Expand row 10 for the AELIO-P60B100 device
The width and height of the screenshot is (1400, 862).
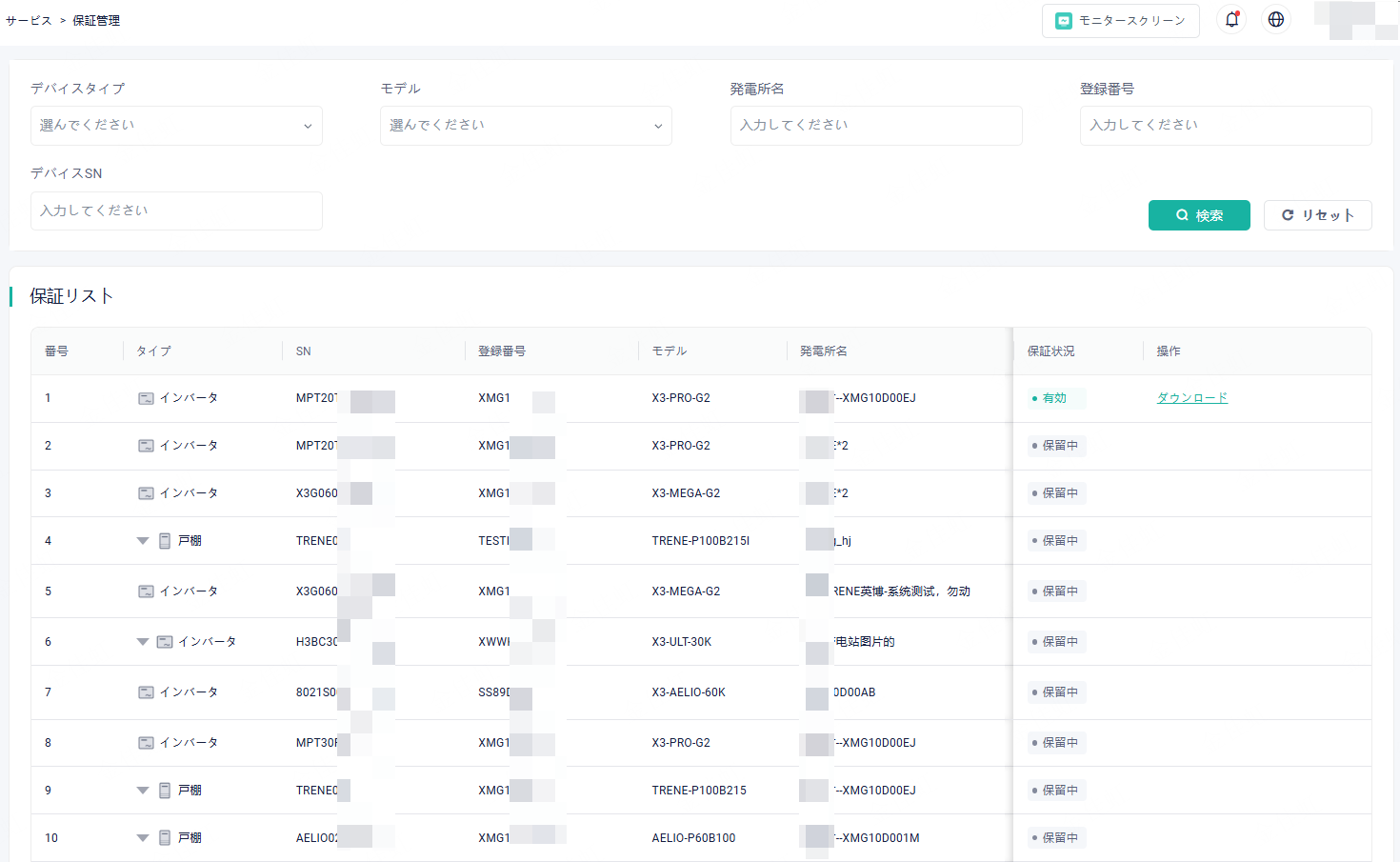[x=142, y=837]
